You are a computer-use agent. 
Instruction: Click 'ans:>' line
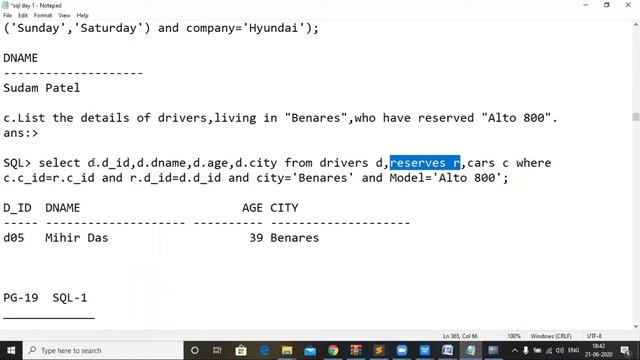tap(20, 133)
